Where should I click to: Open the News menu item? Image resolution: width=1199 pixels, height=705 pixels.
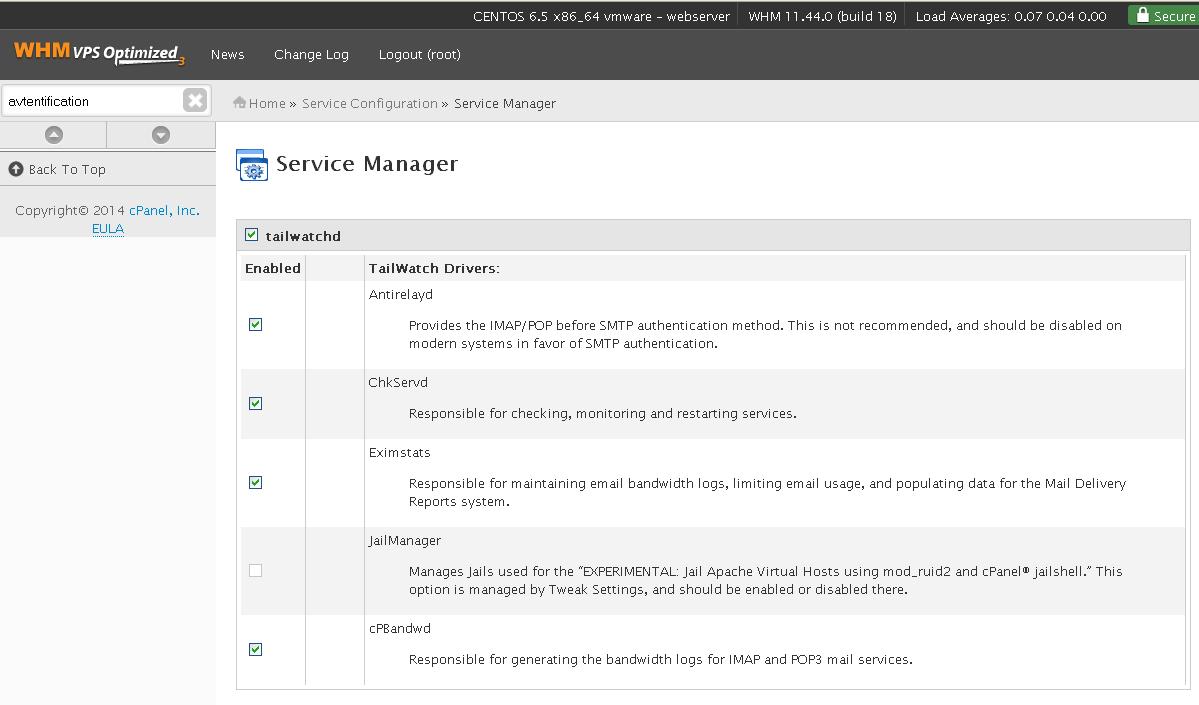[227, 54]
